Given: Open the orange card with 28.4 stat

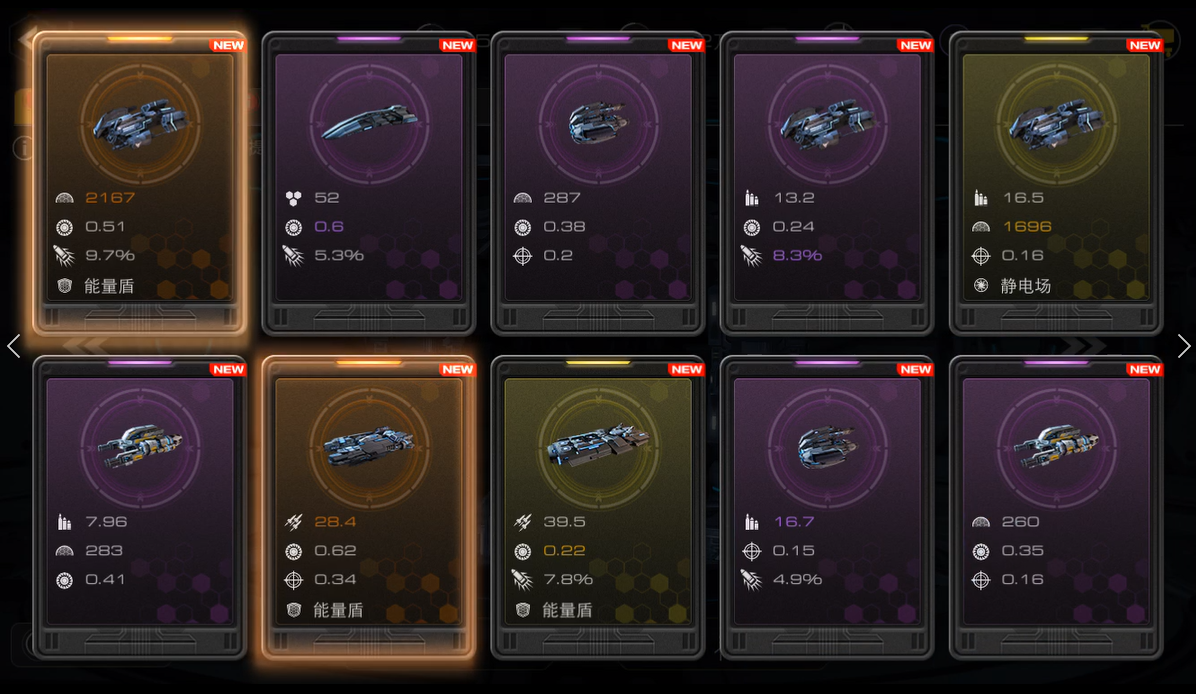Looking at the screenshot, I should tap(368, 507).
